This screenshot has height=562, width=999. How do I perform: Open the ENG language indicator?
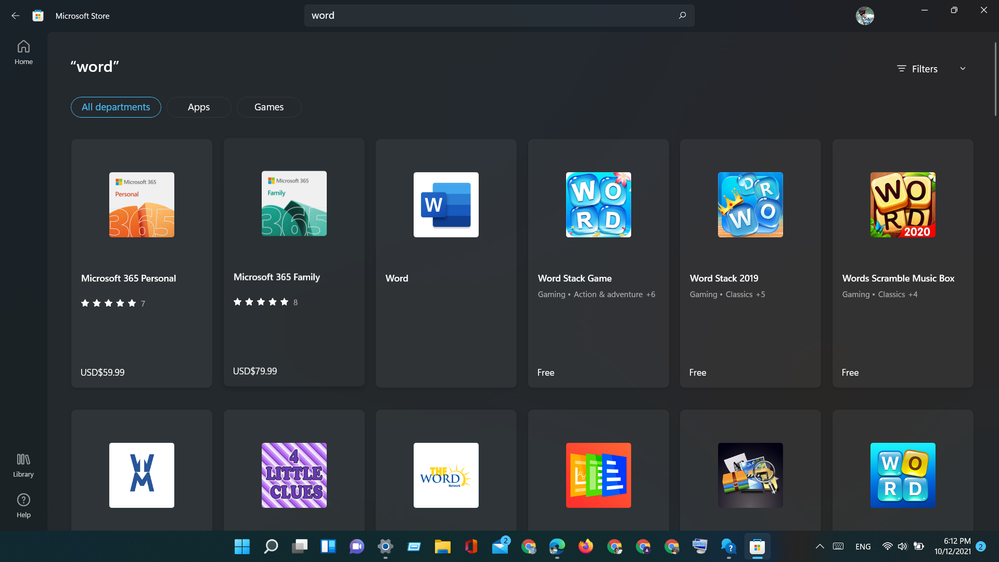863,547
